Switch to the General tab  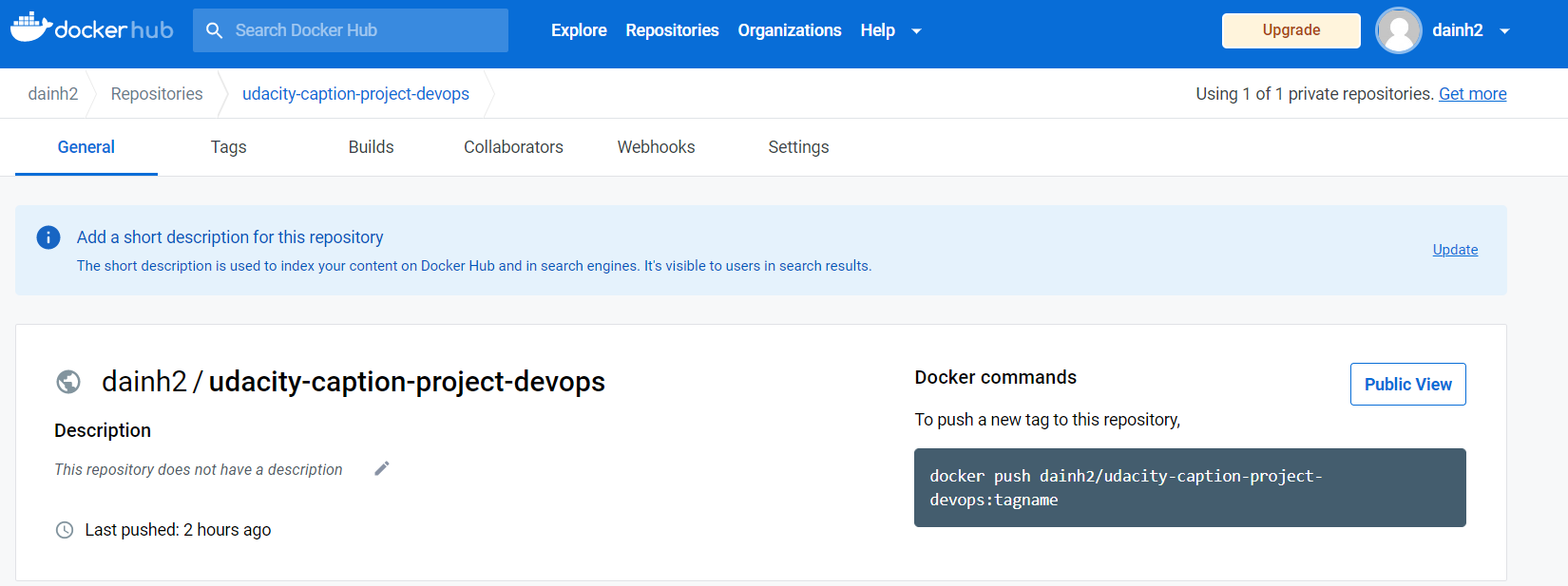[x=86, y=147]
